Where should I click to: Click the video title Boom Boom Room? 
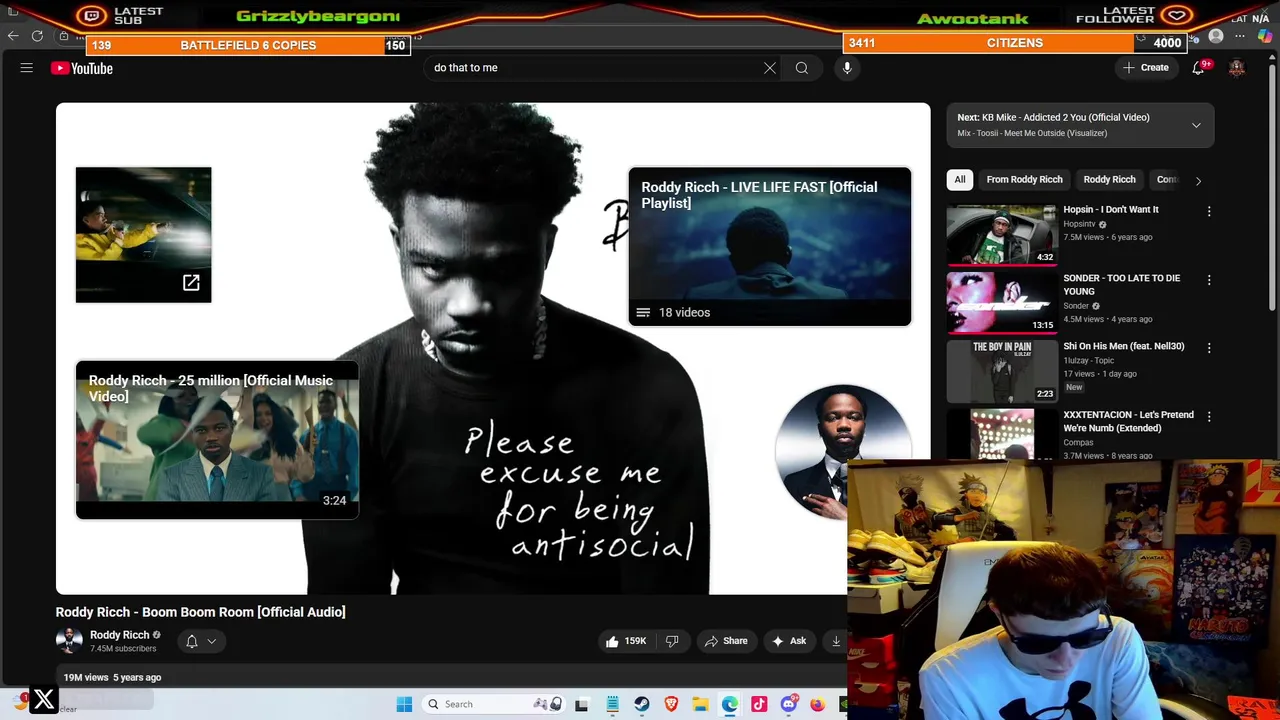(200, 612)
